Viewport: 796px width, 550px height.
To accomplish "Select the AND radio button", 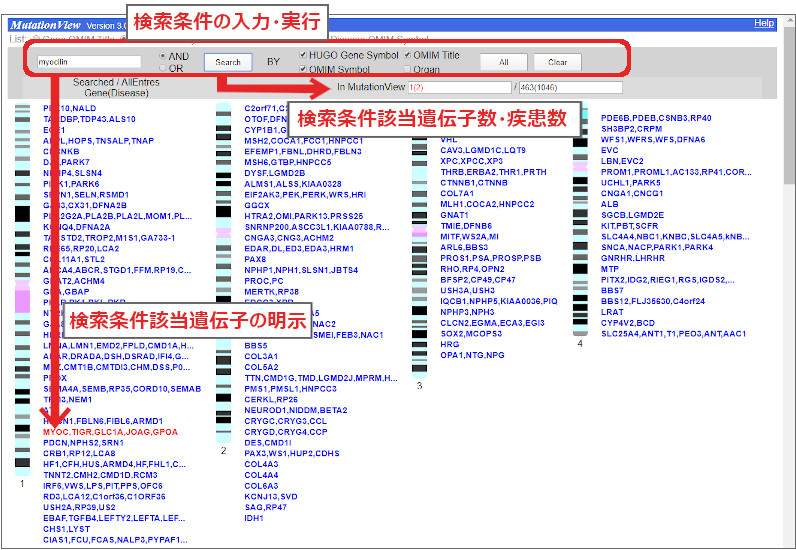I will point(164,56).
